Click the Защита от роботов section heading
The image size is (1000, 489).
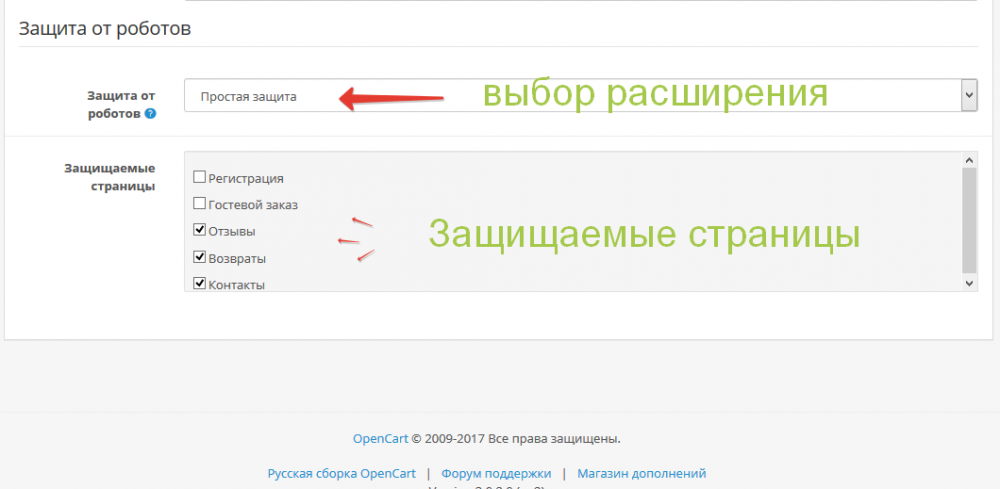[x=105, y=29]
